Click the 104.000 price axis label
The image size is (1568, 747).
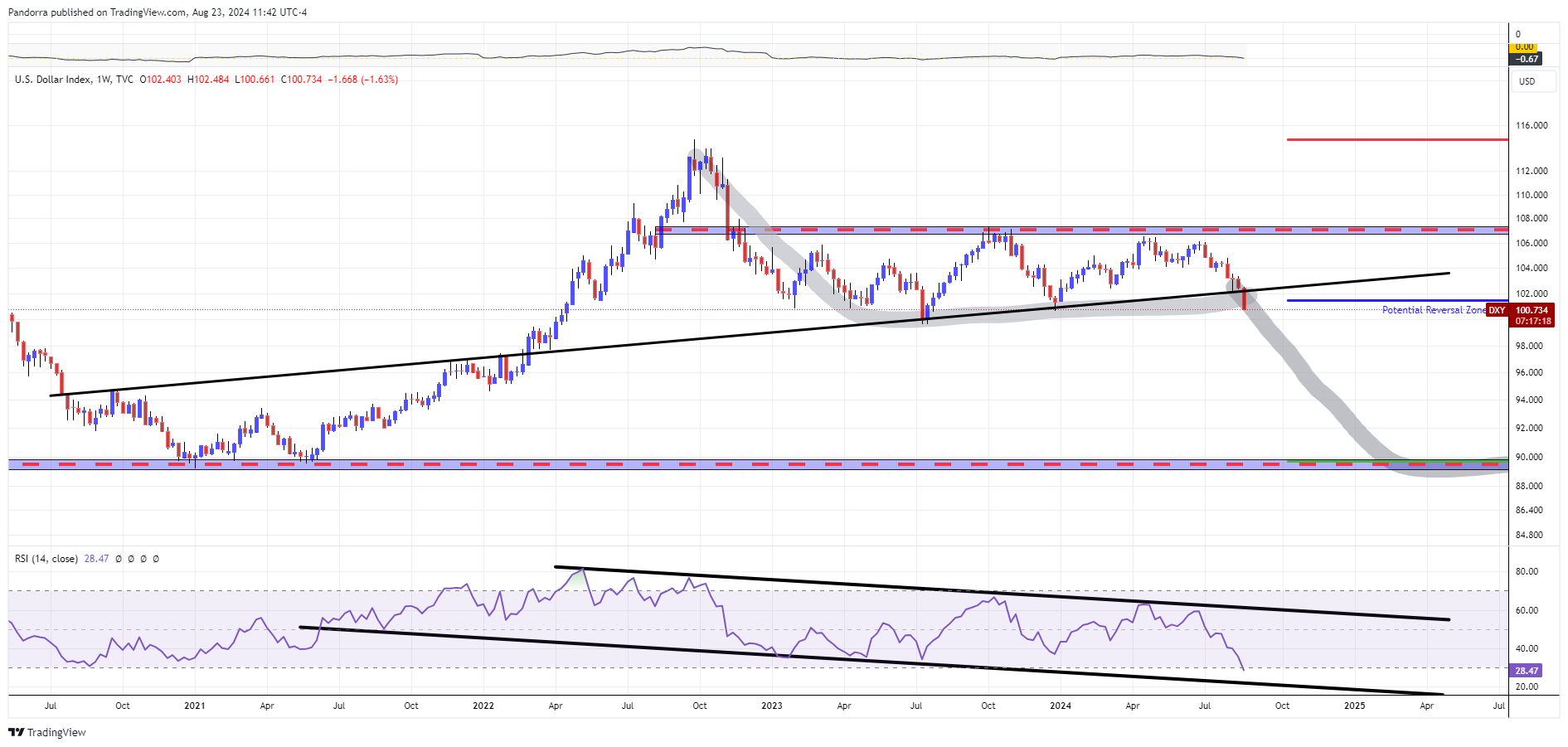click(1532, 268)
